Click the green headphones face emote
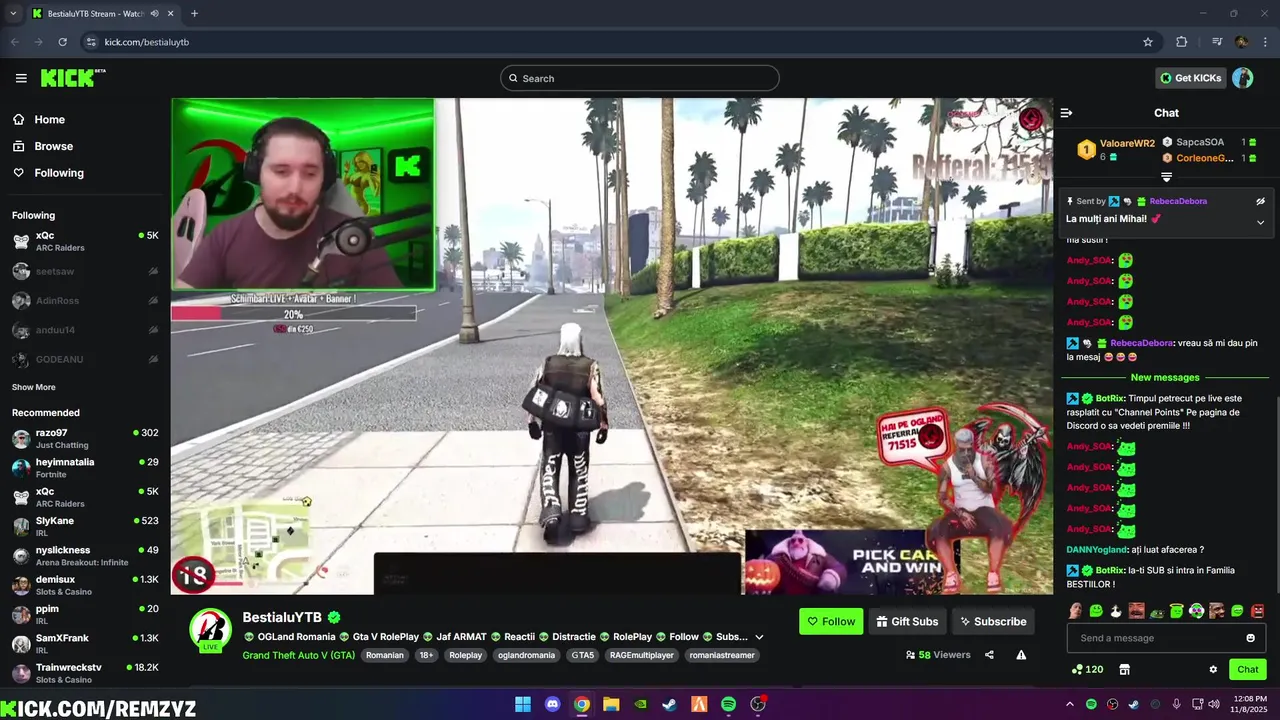This screenshot has height=720, width=1280. pyautogui.click(x=1197, y=610)
